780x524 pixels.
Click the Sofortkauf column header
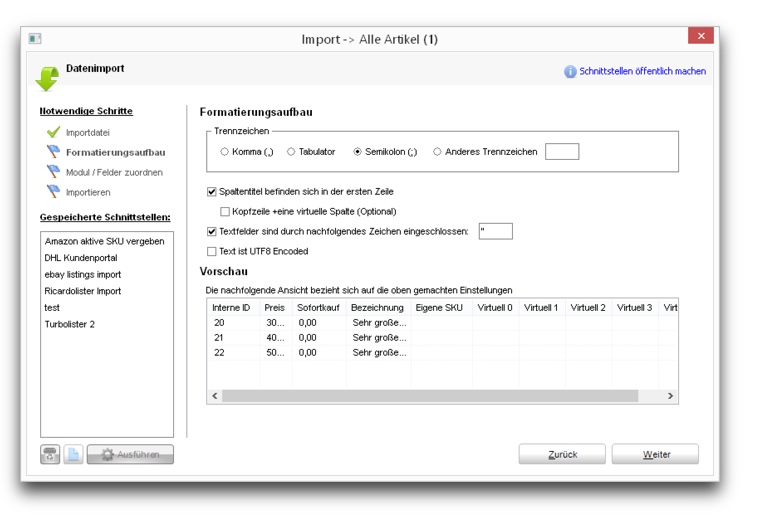coord(319,308)
